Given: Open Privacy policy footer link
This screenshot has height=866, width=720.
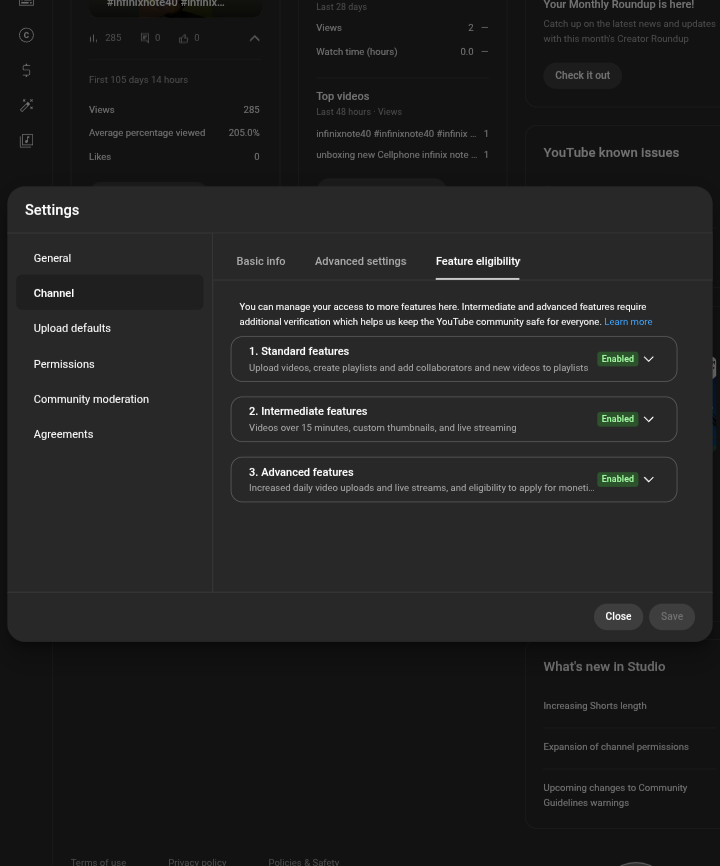Looking at the screenshot, I should tap(197, 862).
